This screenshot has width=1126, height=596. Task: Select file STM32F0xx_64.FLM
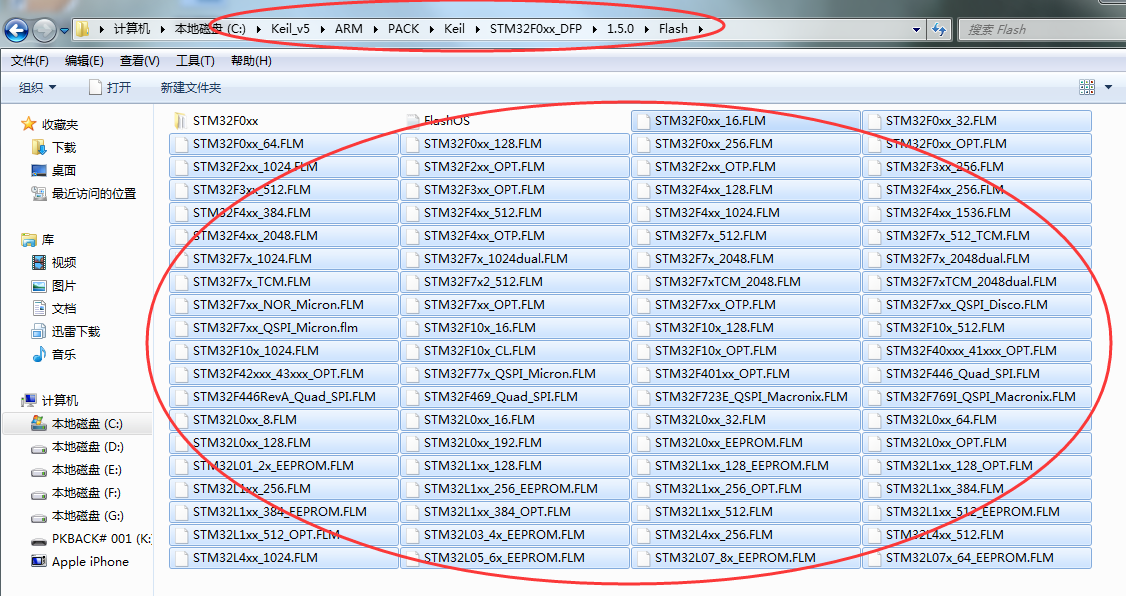coord(284,144)
